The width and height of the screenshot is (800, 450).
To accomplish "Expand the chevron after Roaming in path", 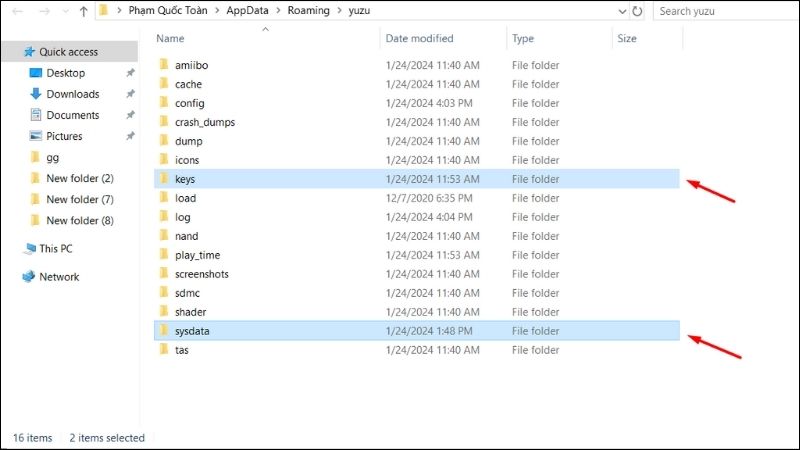I will pyautogui.click(x=339, y=10).
